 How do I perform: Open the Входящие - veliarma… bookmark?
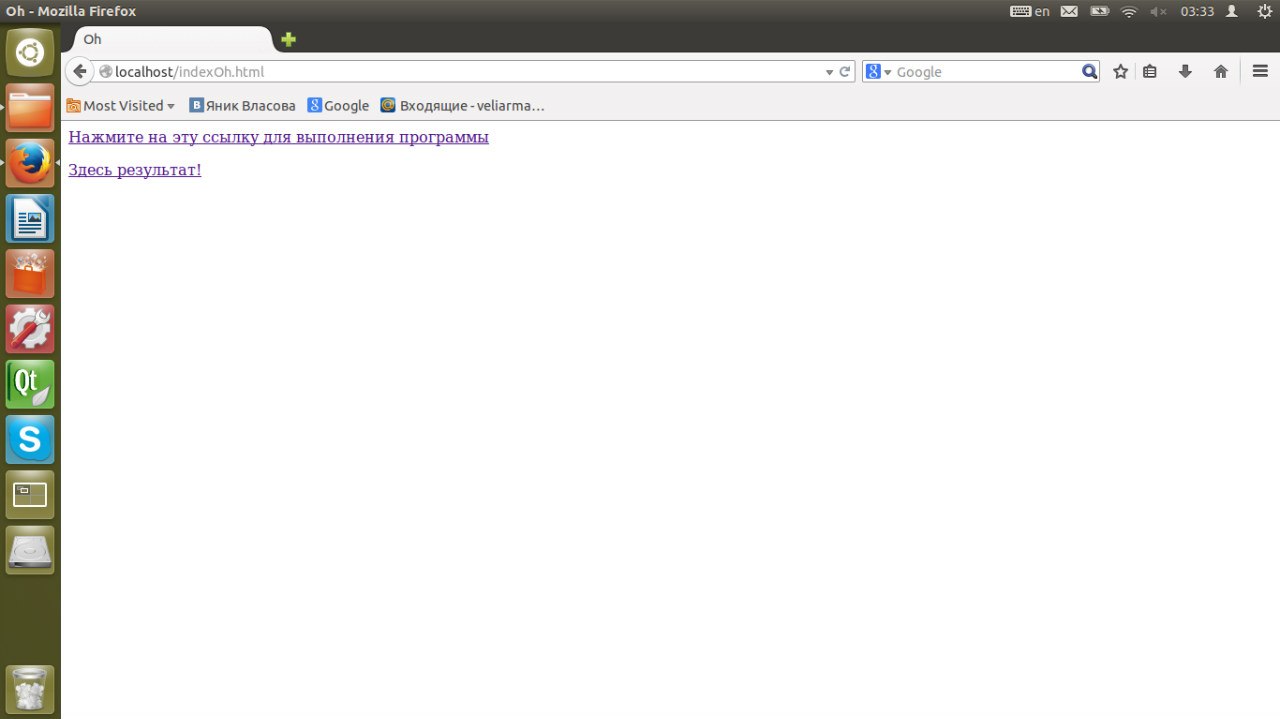coord(463,105)
